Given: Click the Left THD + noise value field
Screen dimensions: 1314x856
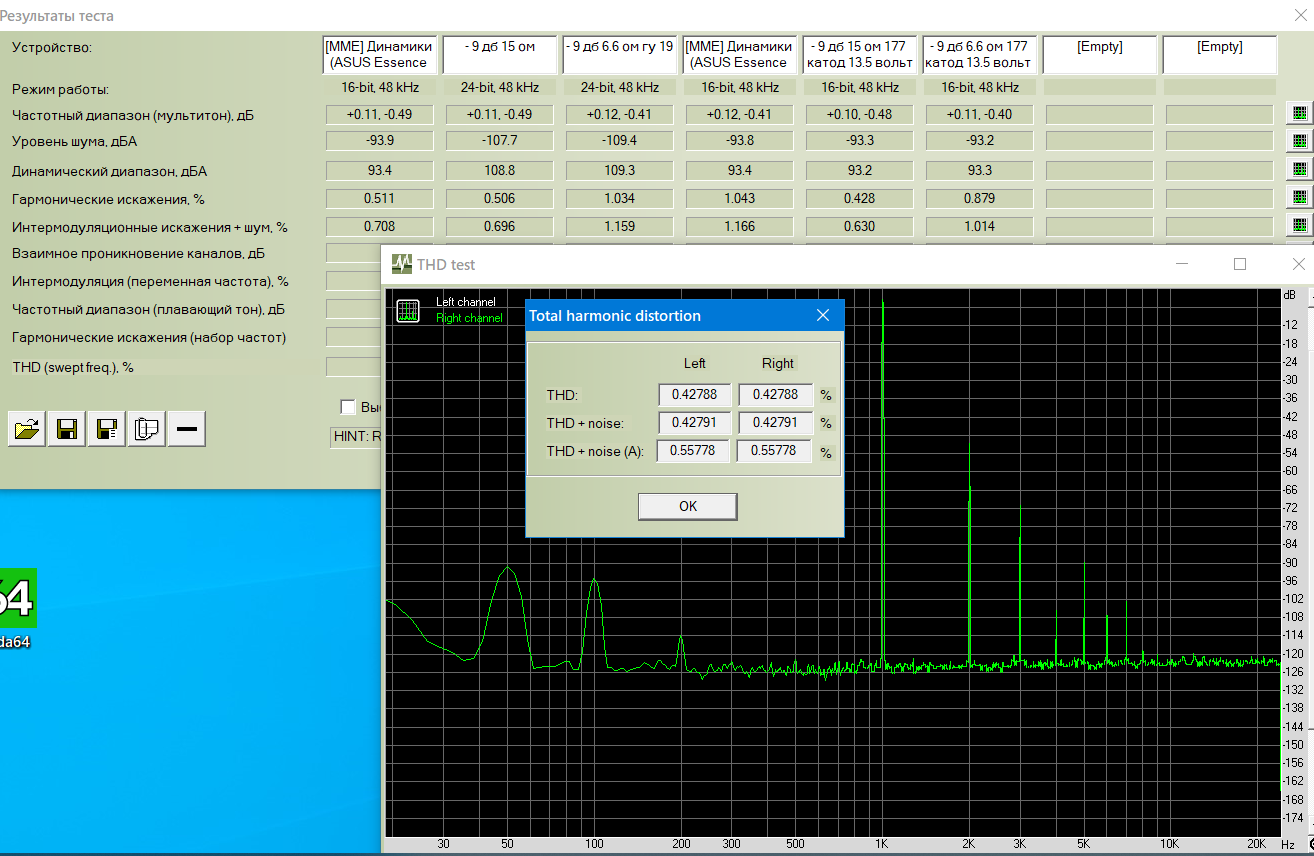Looking at the screenshot, I should [695, 423].
